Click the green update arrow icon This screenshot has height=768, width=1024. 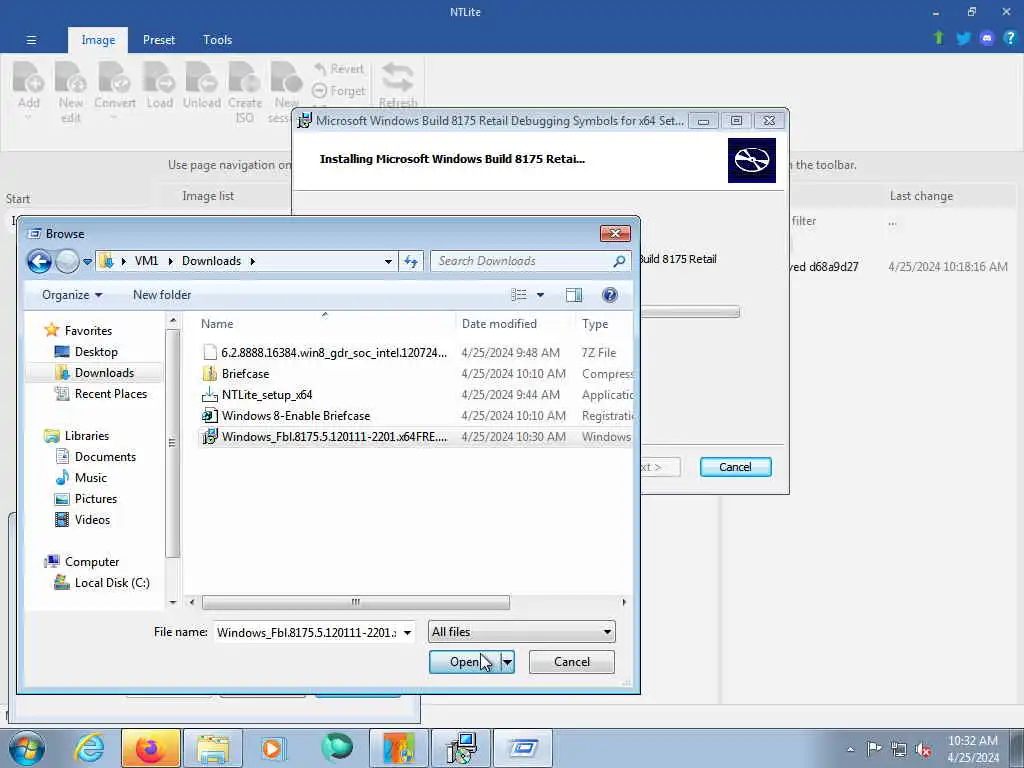click(938, 39)
